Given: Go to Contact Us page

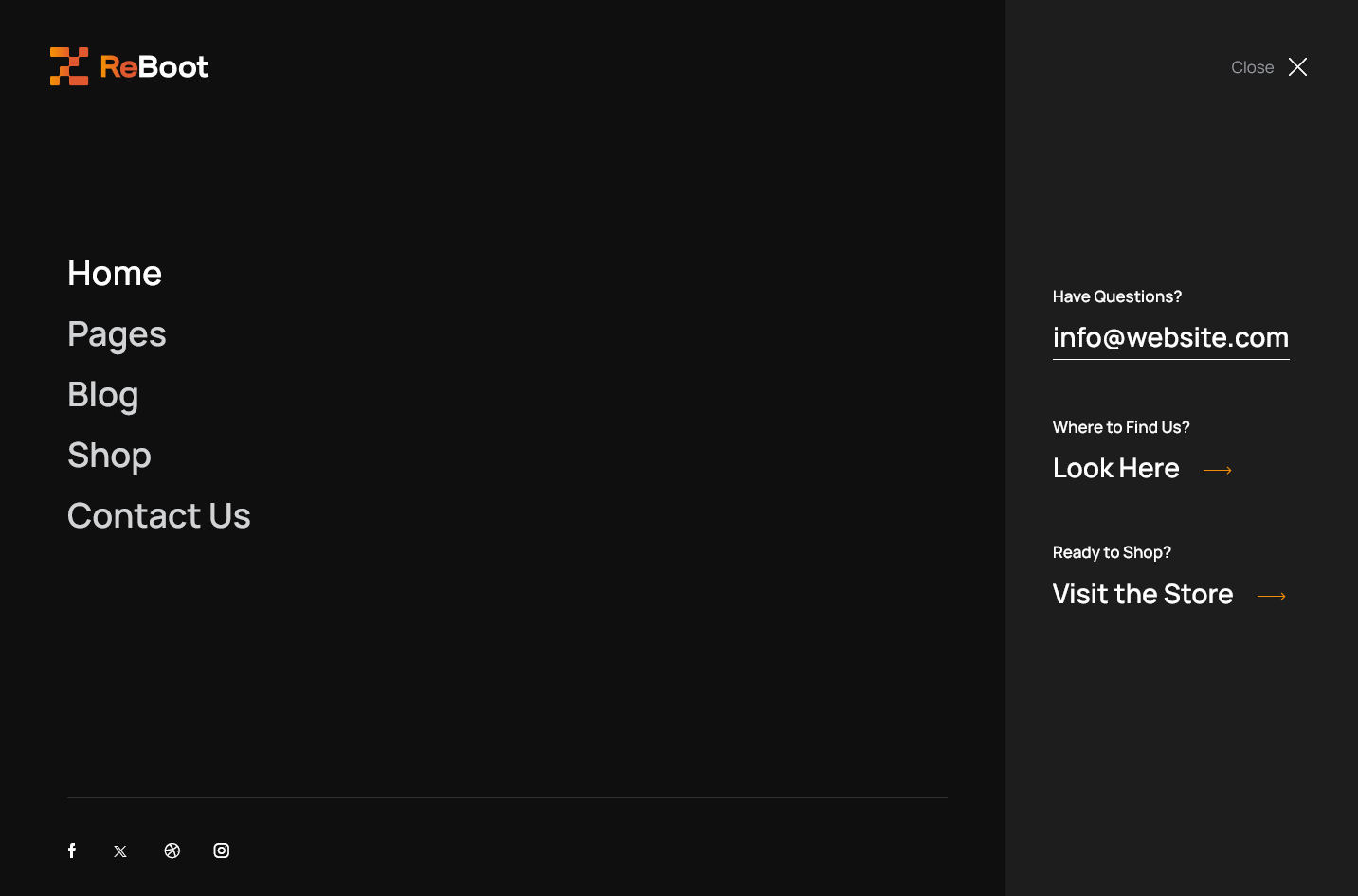Looking at the screenshot, I should point(159,516).
